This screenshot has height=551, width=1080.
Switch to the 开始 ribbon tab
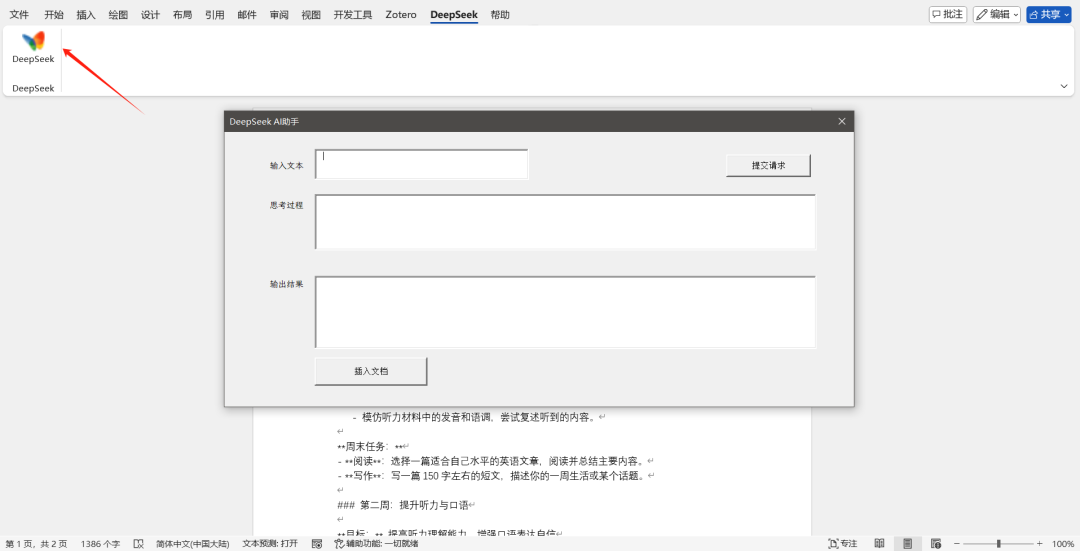coord(54,14)
